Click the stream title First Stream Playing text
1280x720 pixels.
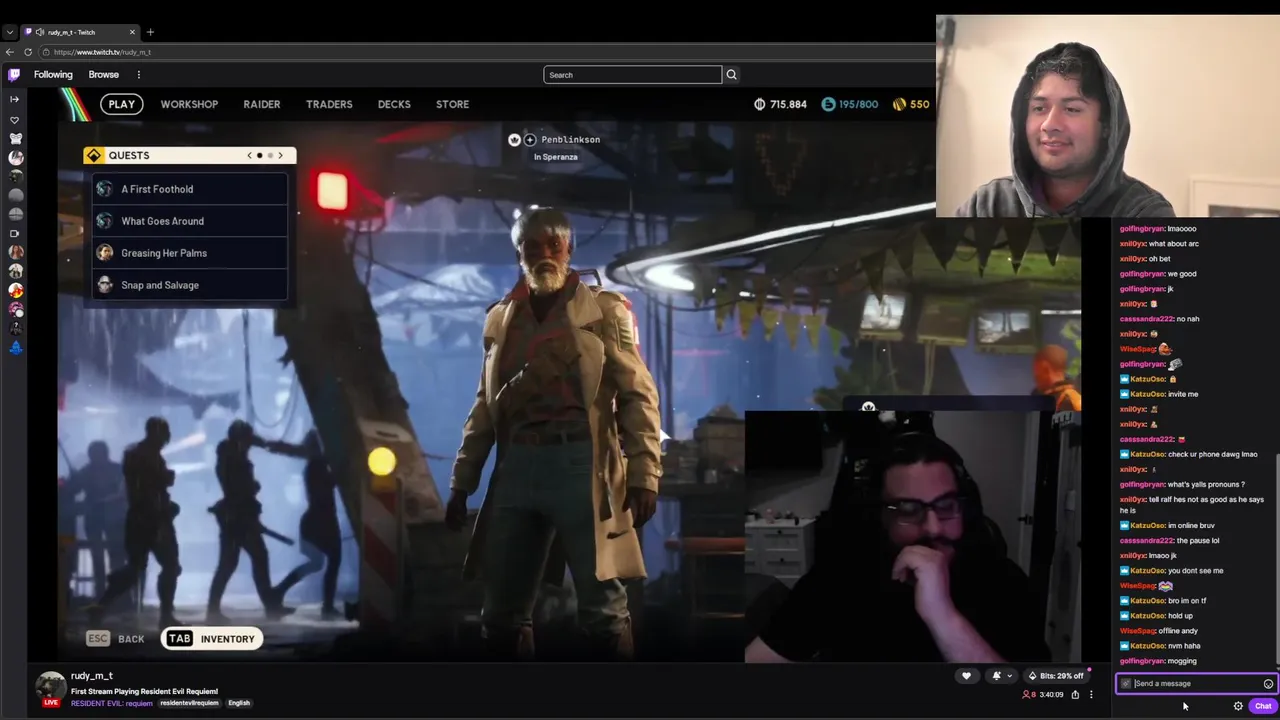pos(144,691)
